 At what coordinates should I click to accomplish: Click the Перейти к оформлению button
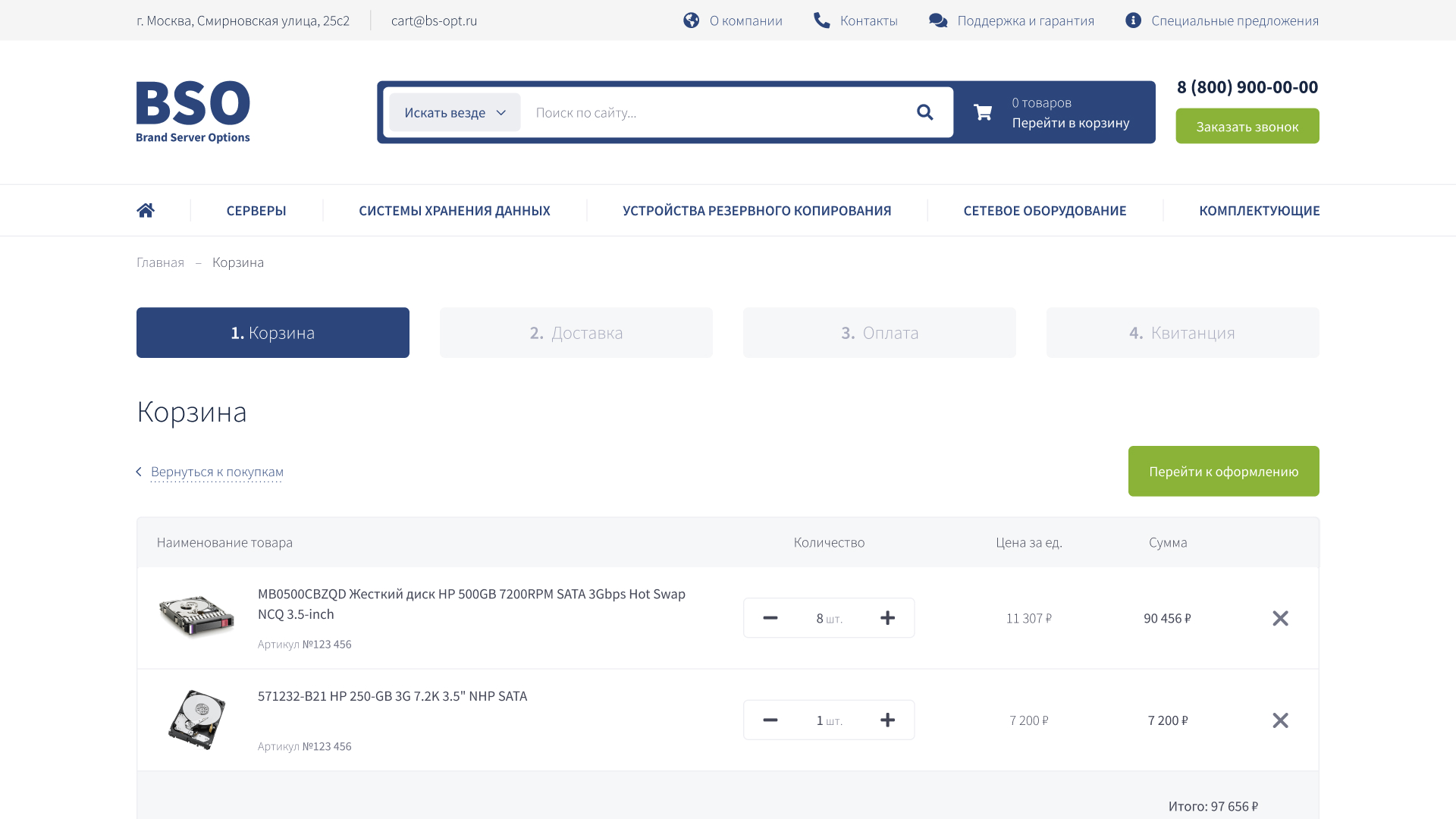(1223, 471)
